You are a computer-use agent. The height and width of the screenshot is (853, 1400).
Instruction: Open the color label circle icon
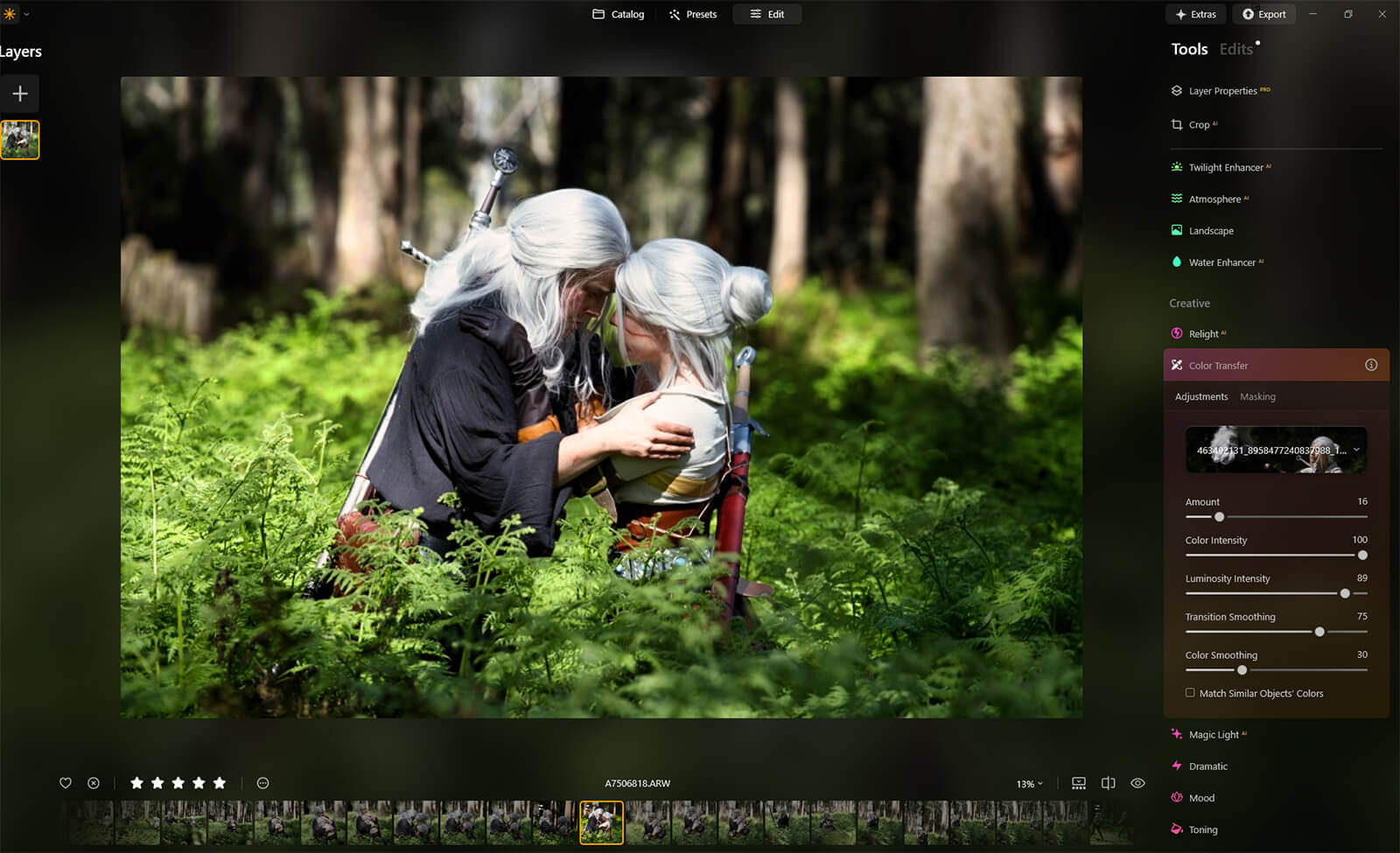[262, 783]
